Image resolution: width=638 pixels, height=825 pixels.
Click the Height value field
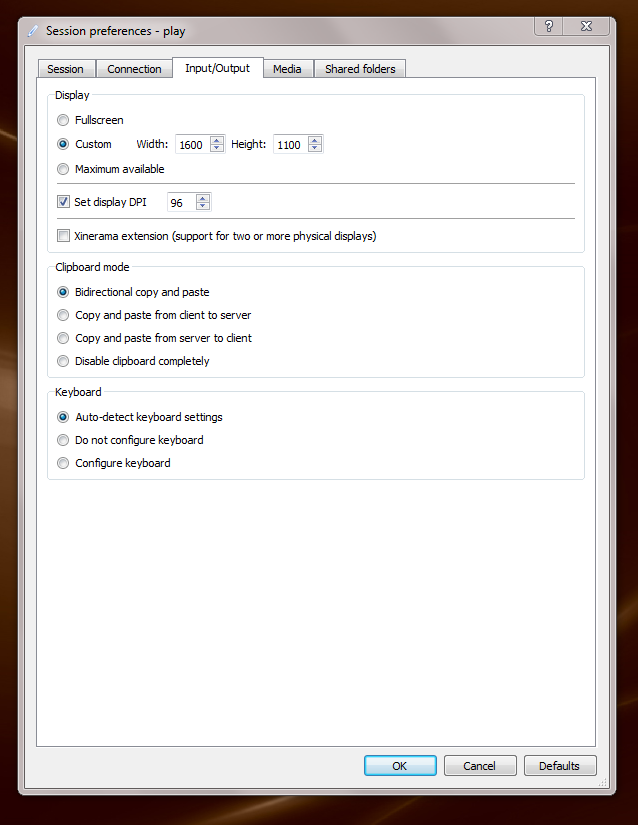[x=291, y=145]
